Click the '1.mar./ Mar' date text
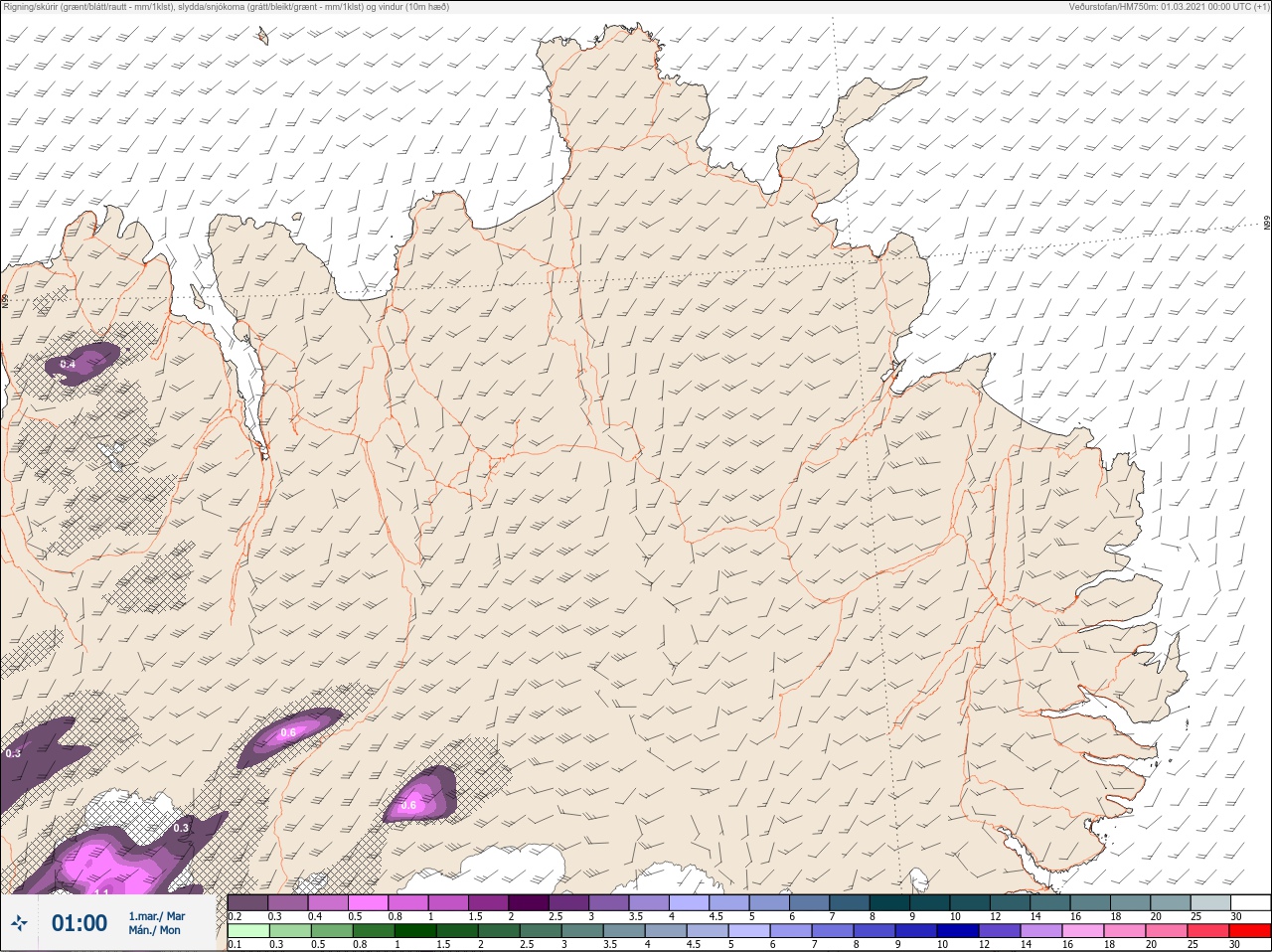Screen dimensions: 1272x952 point(157,916)
